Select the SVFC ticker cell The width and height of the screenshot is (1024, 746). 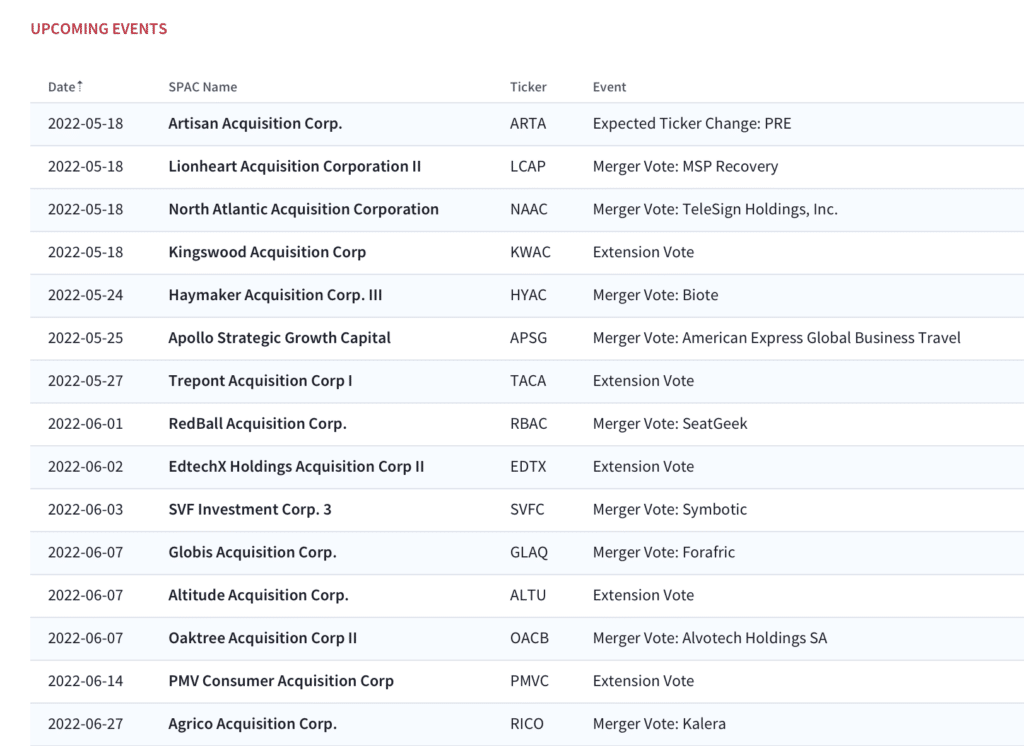coord(527,510)
